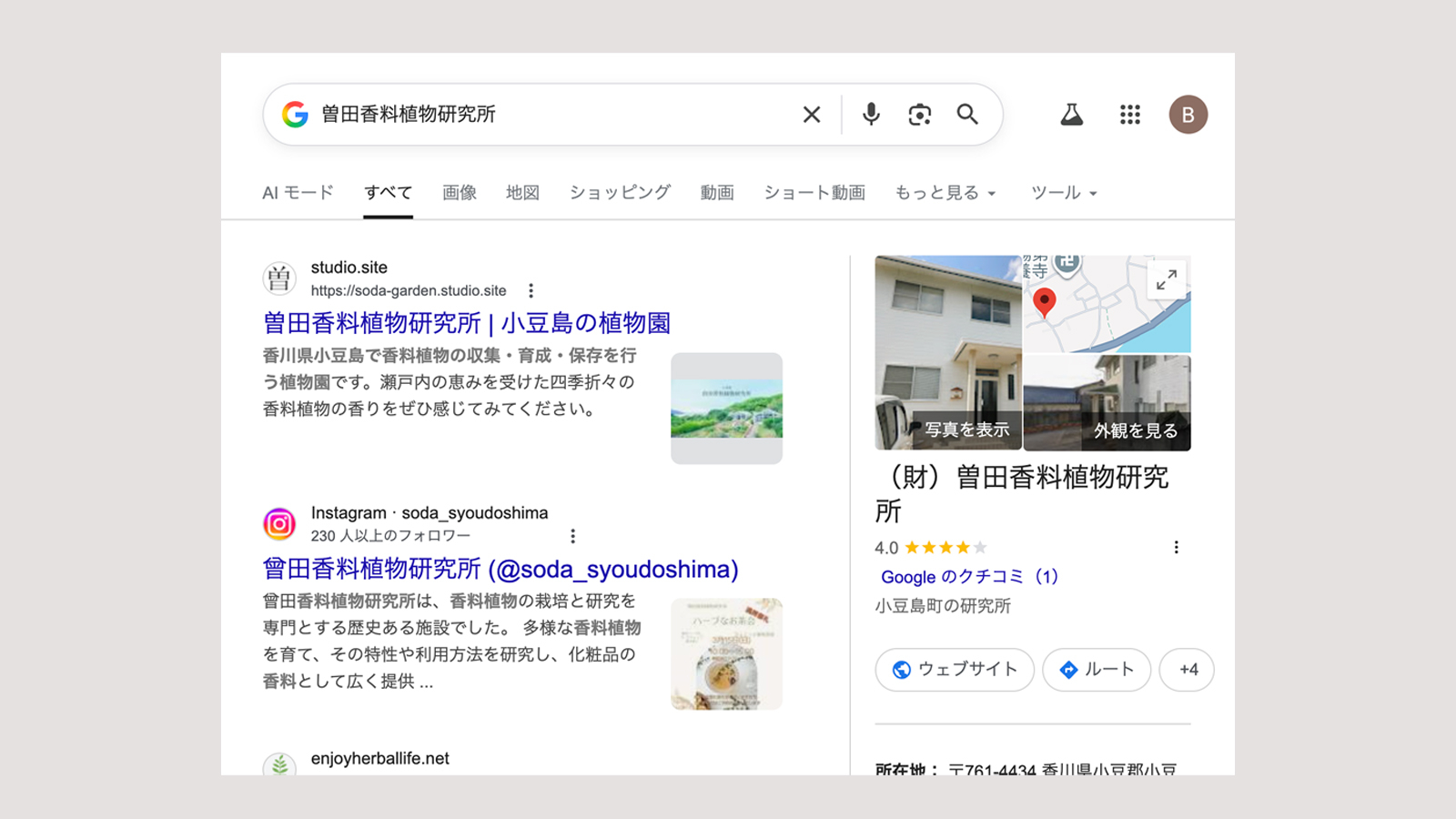This screenshot has height=819, width=1456.
Task: Click the red map pin
Action: [1045, 302]
